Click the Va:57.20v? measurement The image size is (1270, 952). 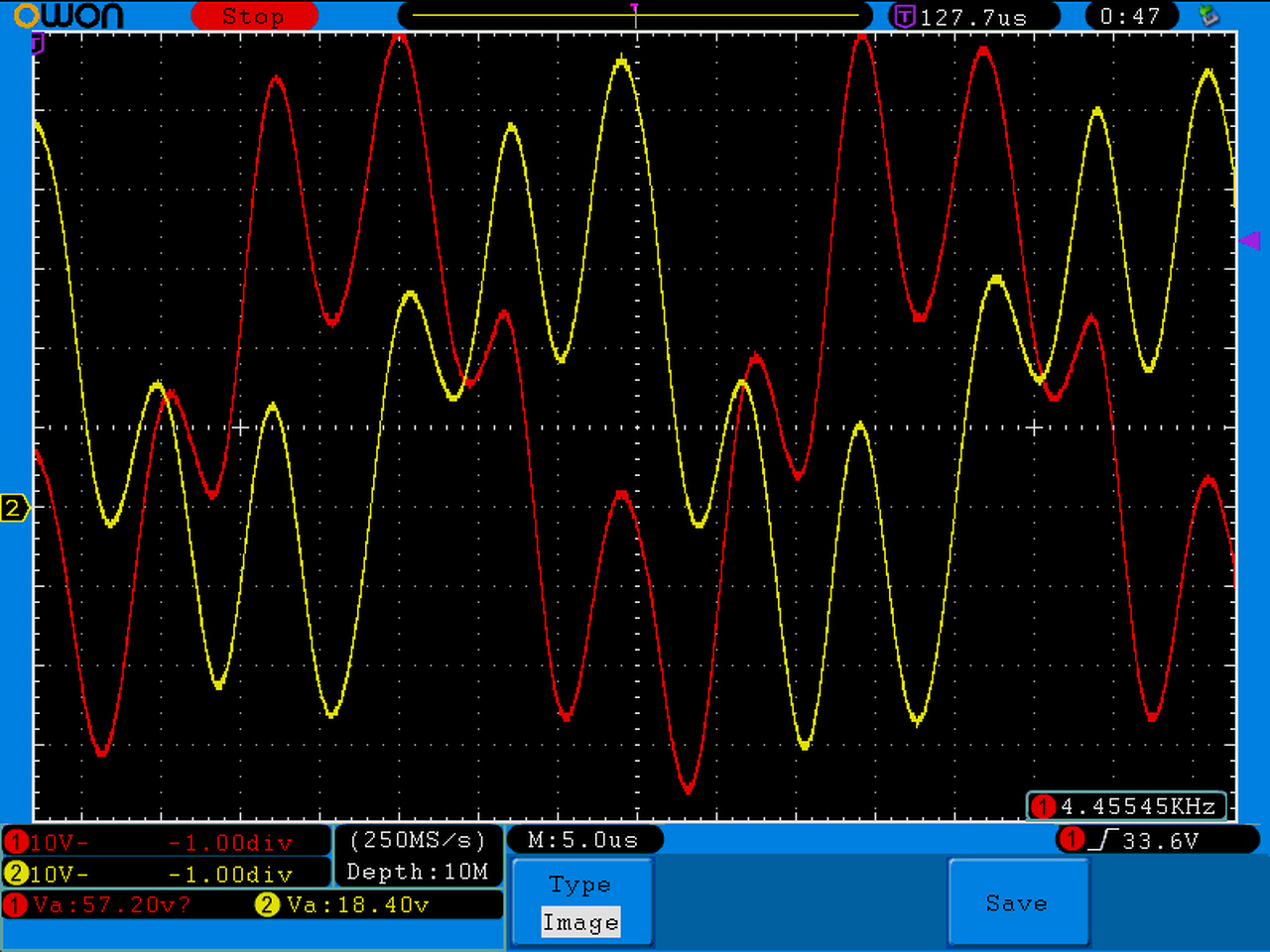(112, 904)
